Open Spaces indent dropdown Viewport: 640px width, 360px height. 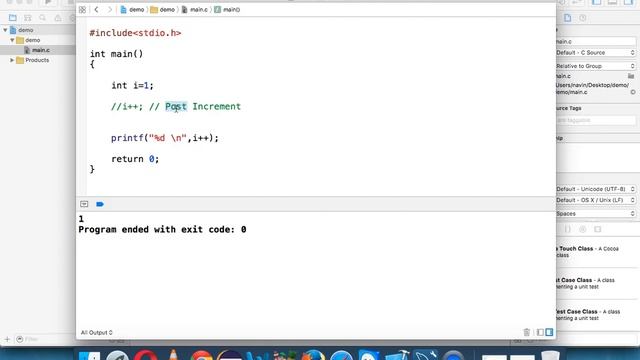pyautogui.click(x=596, y=213)
